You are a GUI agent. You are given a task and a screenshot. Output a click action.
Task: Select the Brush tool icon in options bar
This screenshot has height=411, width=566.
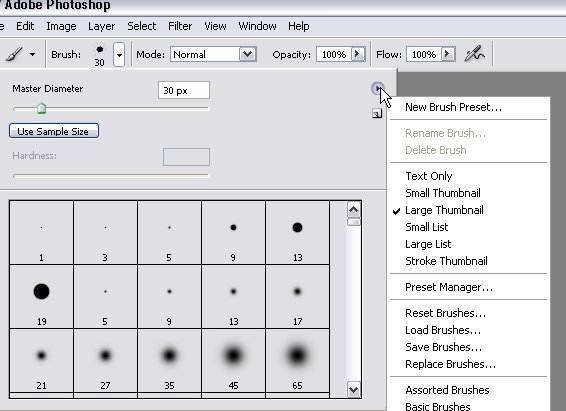pos(14,54)
